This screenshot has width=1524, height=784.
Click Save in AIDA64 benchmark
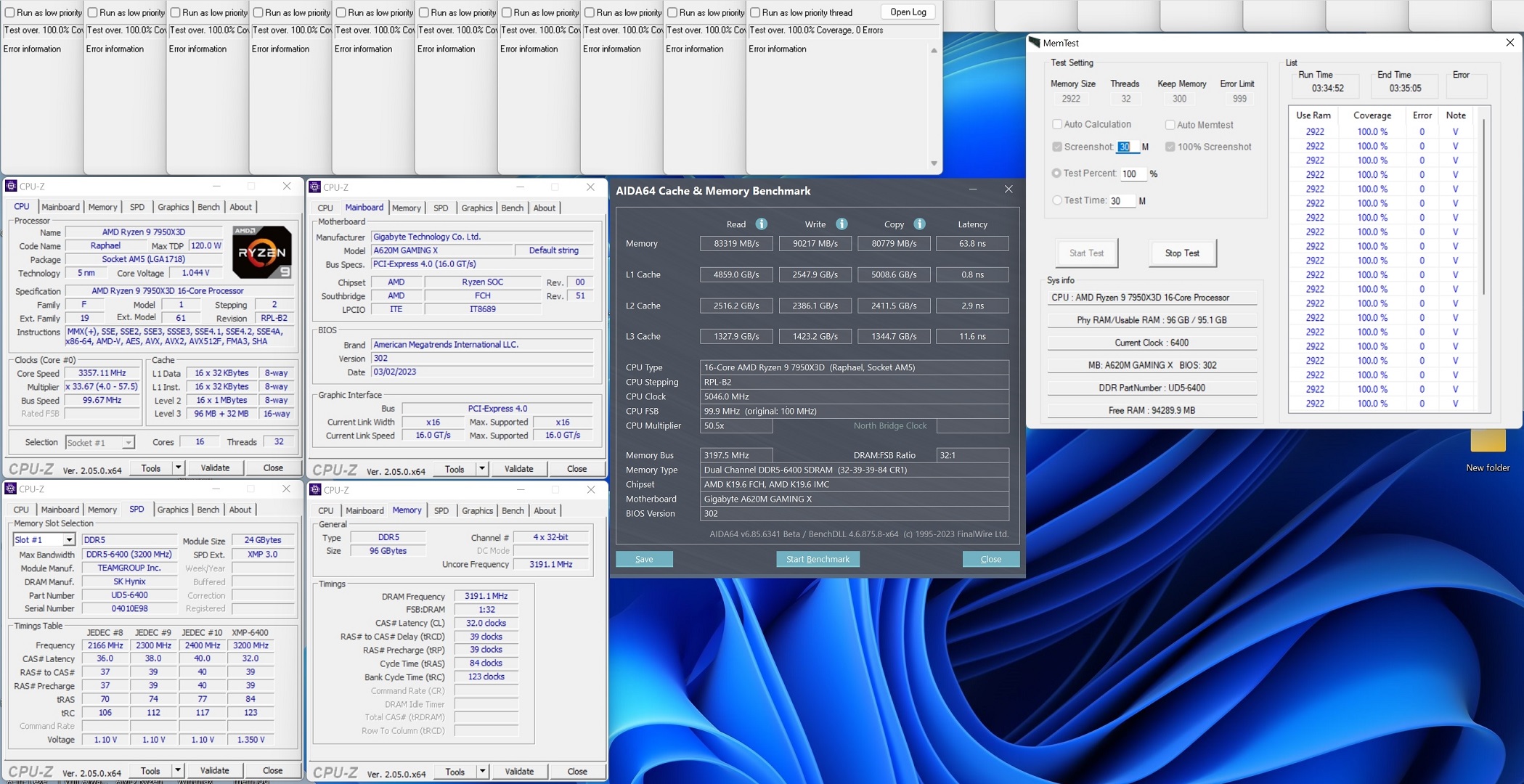[x=644, y=559]
